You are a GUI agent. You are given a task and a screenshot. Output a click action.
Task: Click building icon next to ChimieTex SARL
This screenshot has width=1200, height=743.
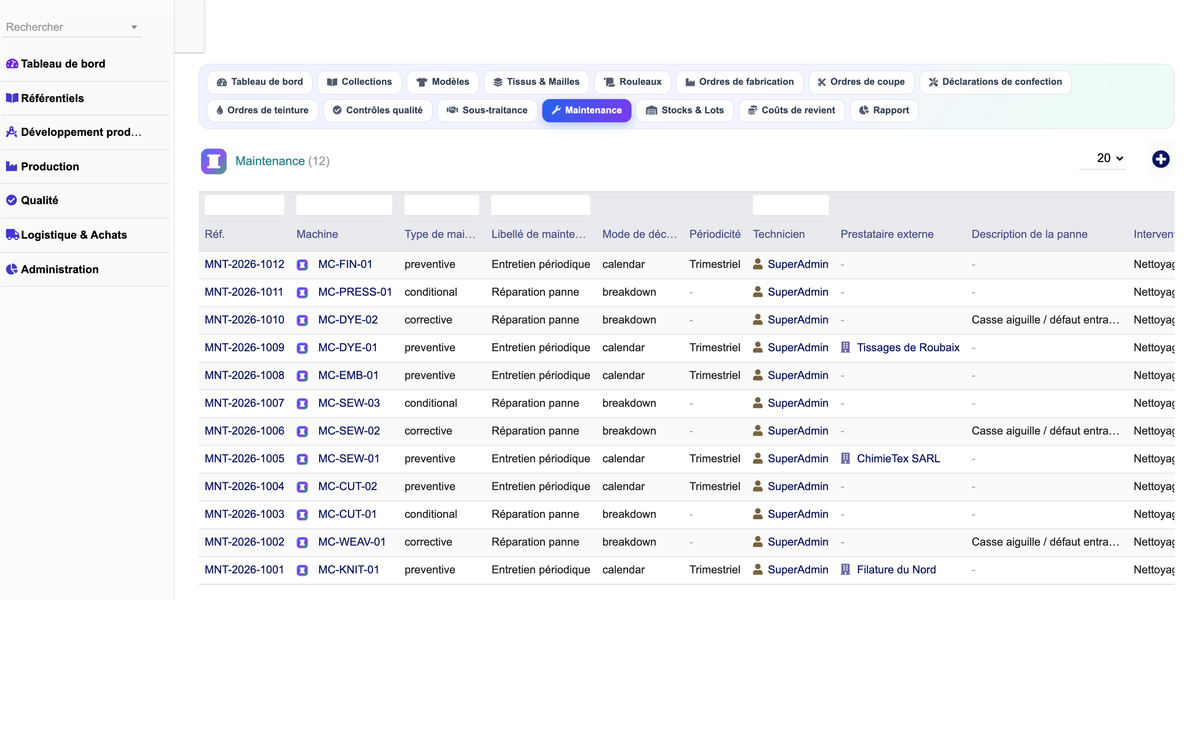845,459
